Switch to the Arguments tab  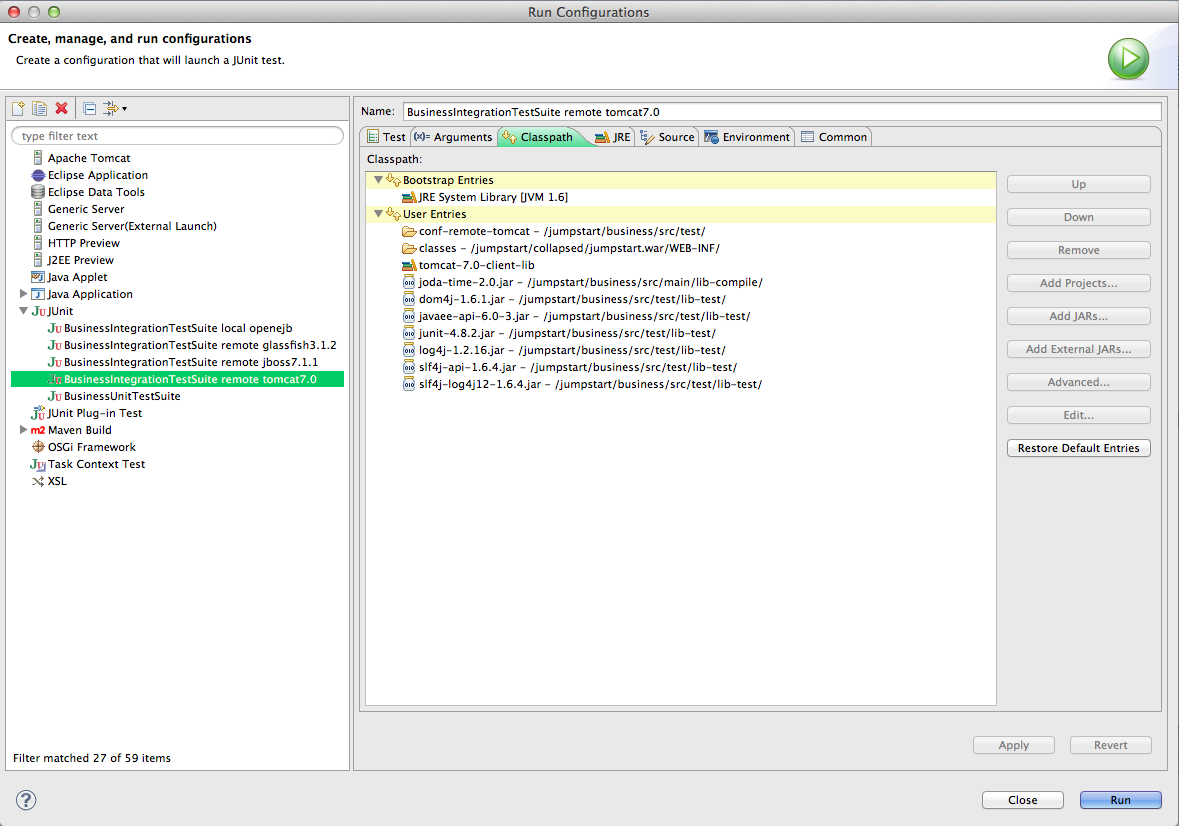[x=453, y=137]
